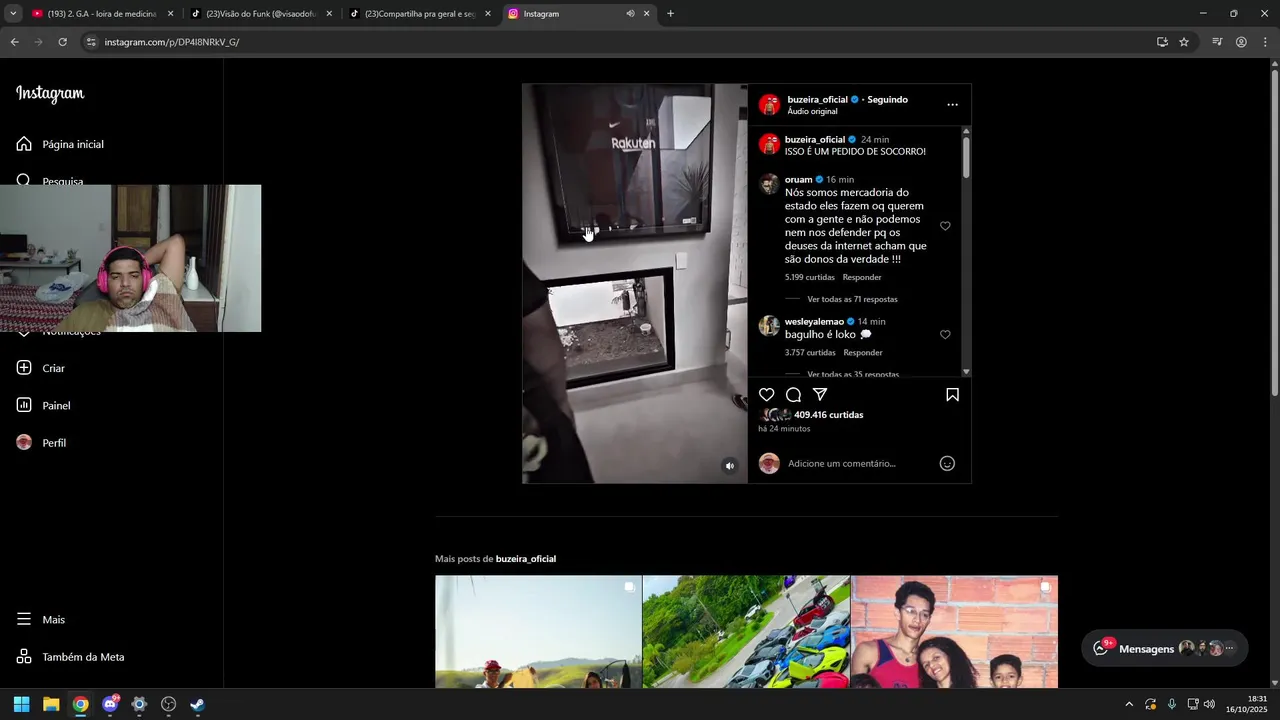This screenshot has width=1280, height=720.
Task: Click Seguindo next to buzeira_oficial
Action: (x=887, y=100)
